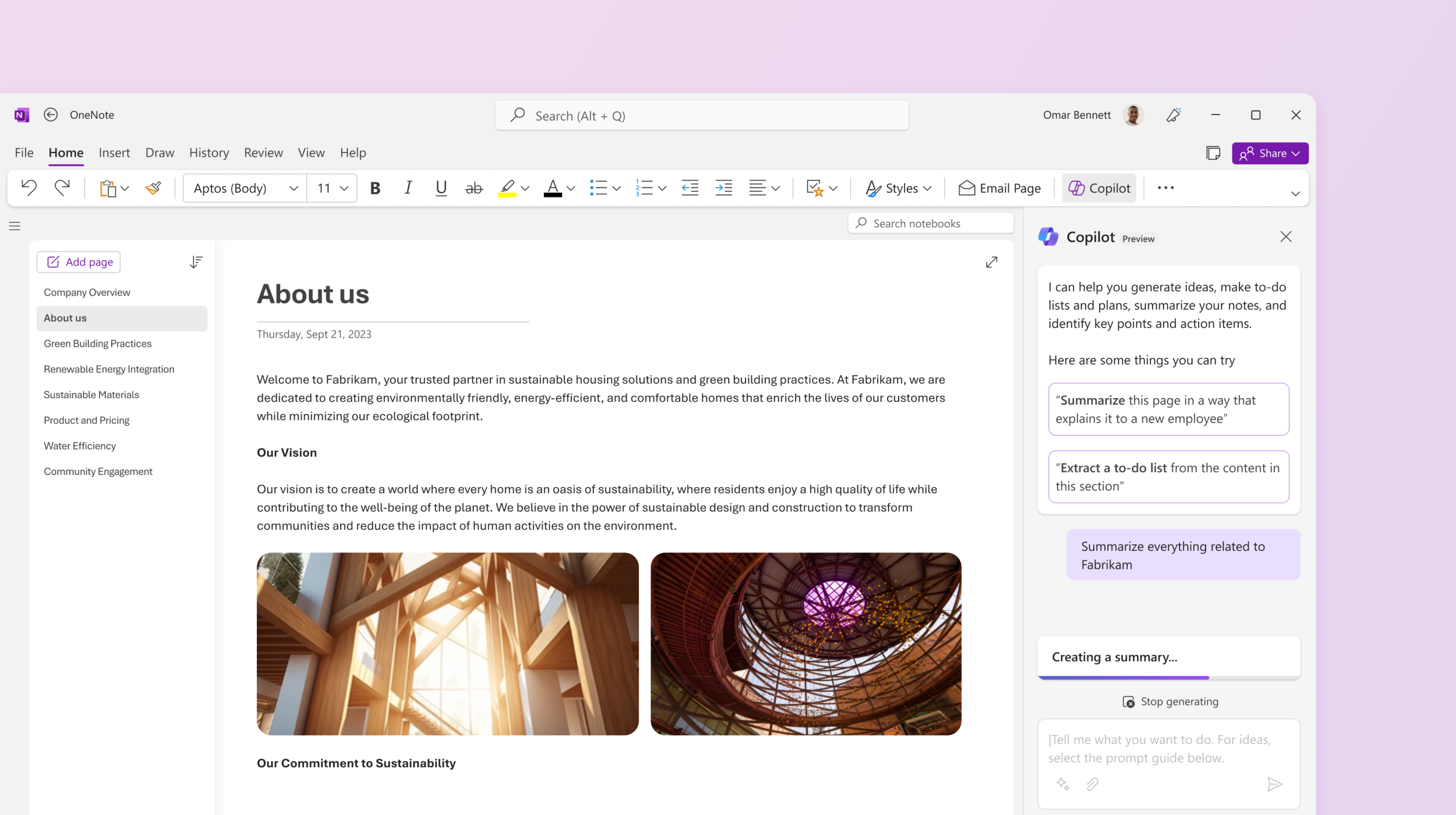Toggle the ribbon collapse expander

click(1296, 193)
